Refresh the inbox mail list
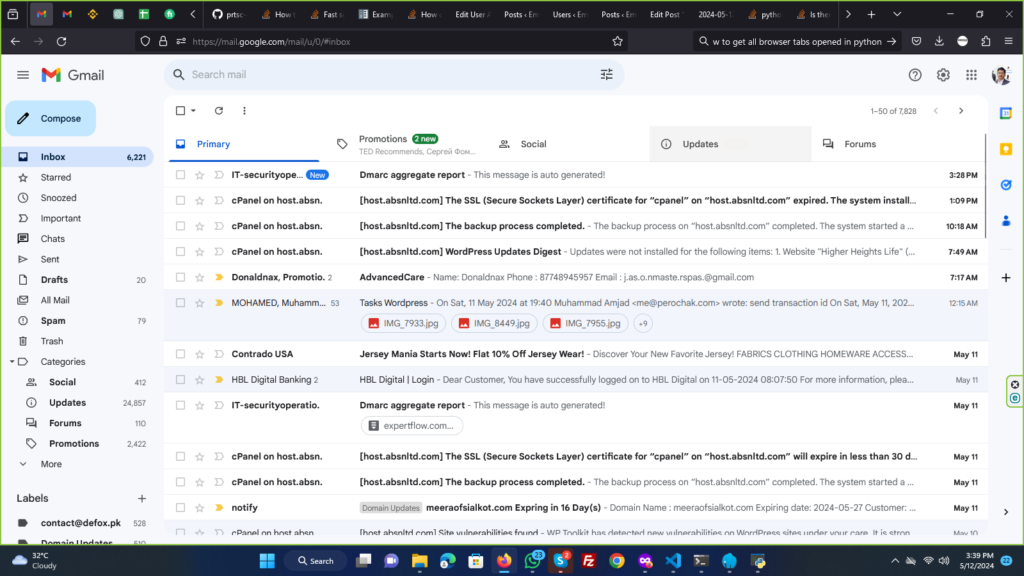This screenshot has width=1024, height=576. [x=219, y=111]
